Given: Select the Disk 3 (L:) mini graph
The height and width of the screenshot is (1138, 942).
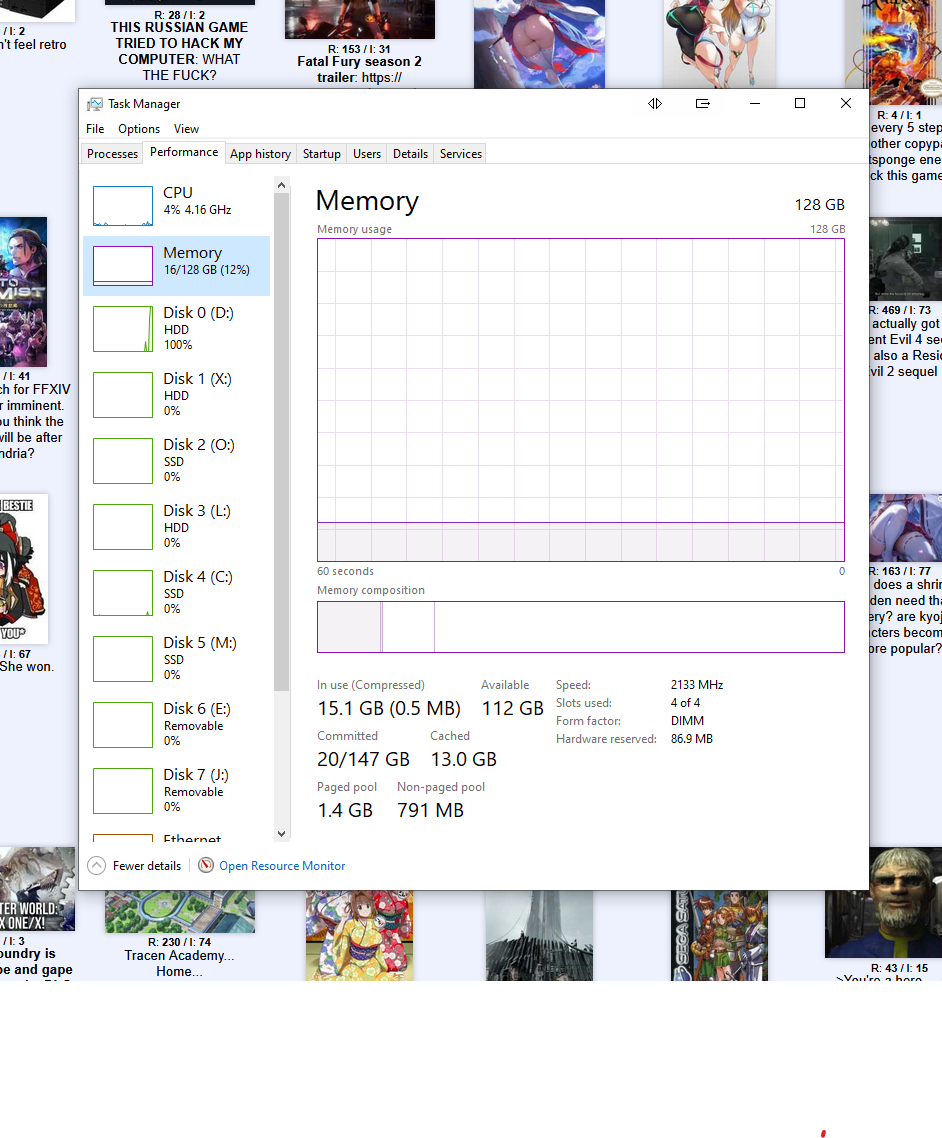Looking at the screenshot, I should point(123,527).
